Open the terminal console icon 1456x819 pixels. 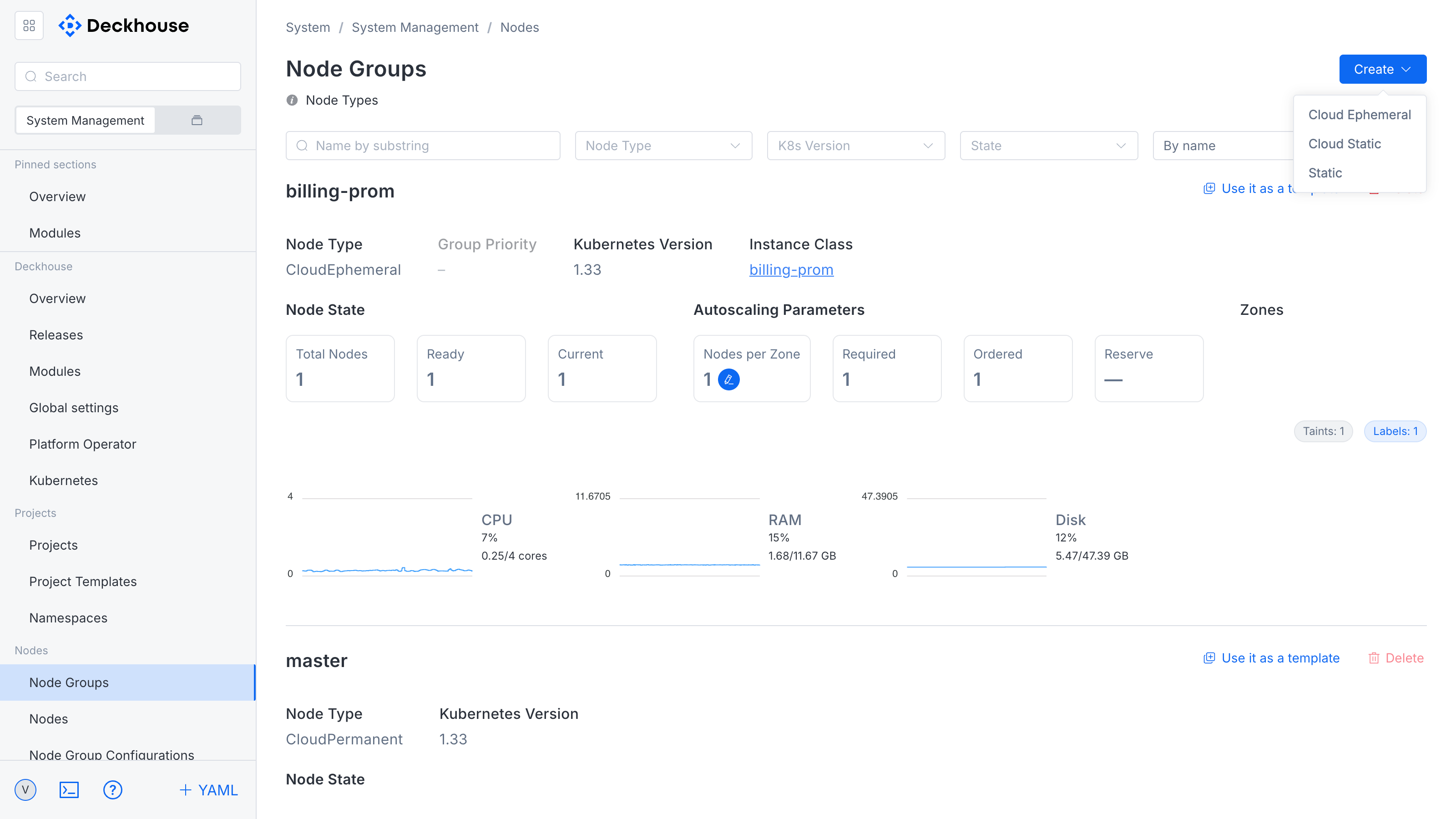click(69, 789)
